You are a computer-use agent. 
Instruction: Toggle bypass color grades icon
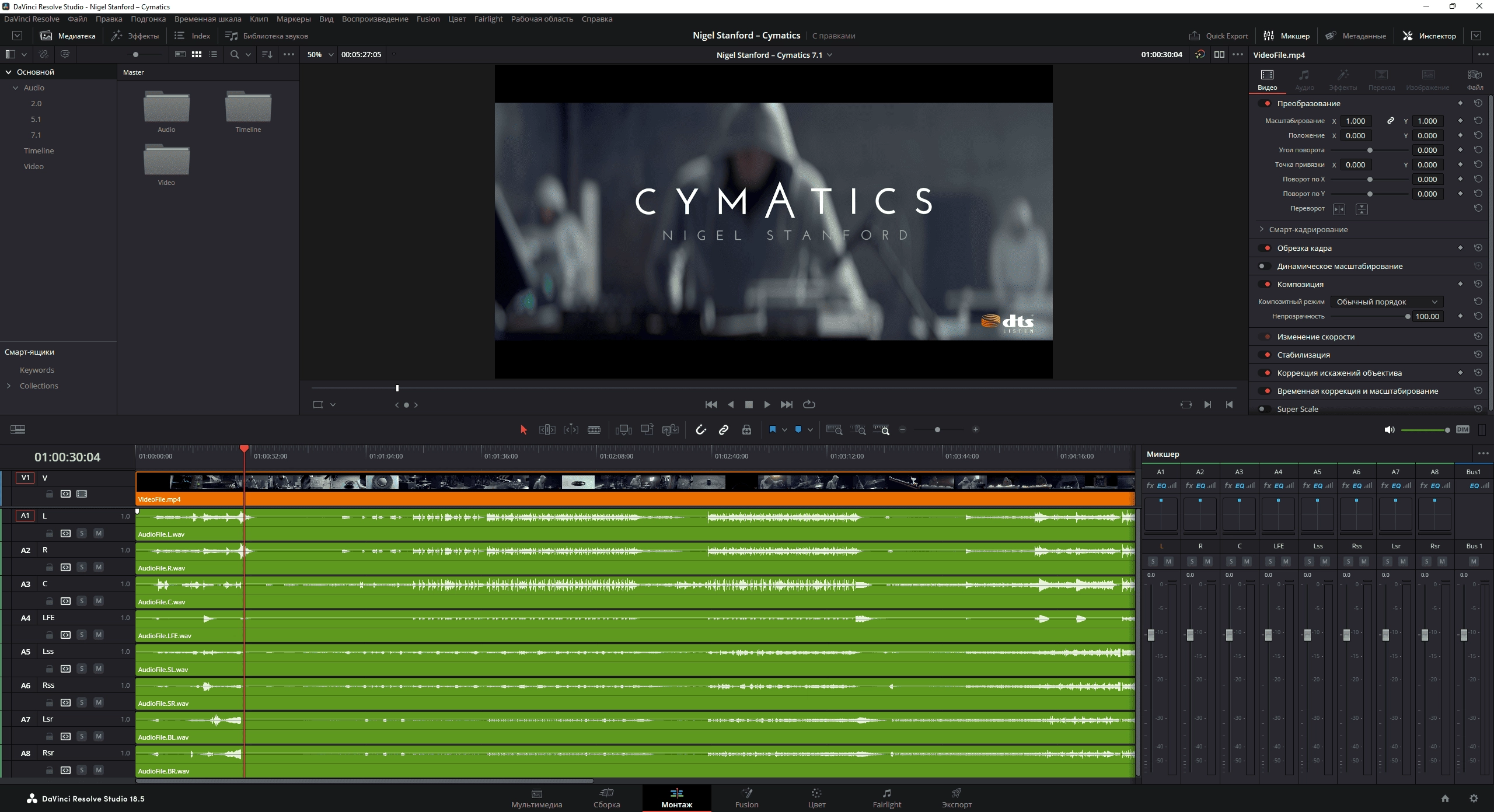(x=1200, y=54)
